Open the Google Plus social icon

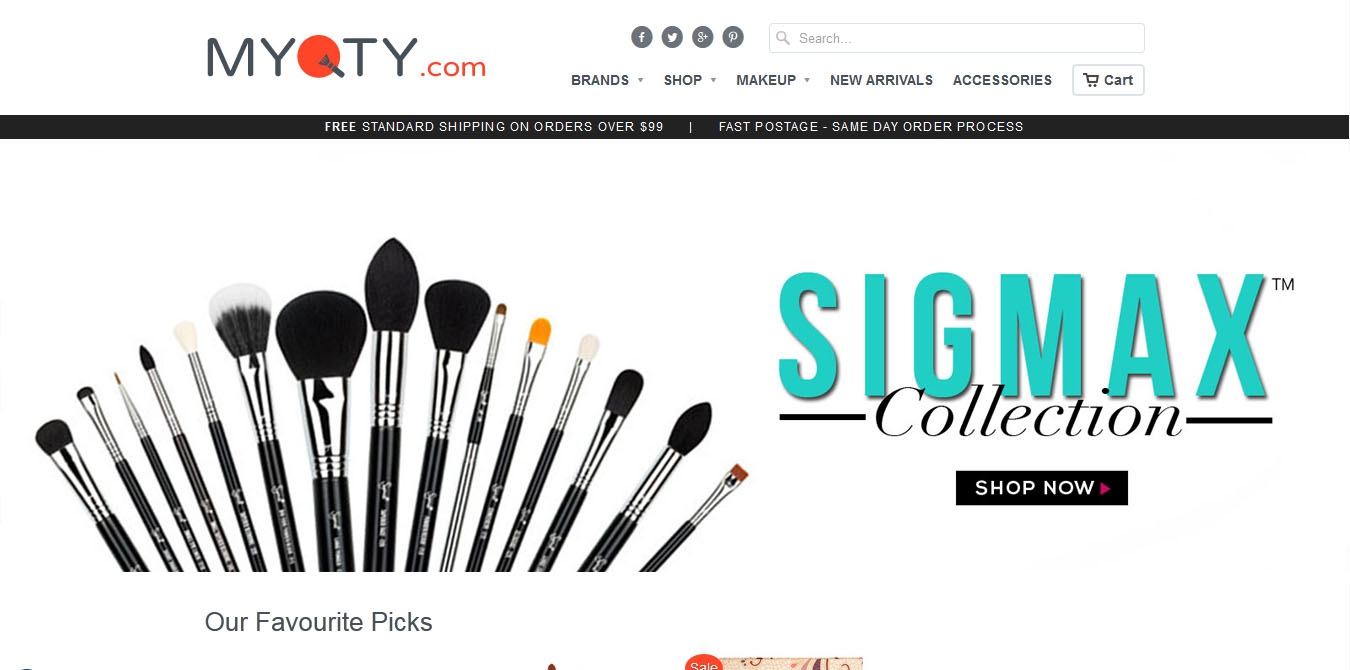point(703,37)
